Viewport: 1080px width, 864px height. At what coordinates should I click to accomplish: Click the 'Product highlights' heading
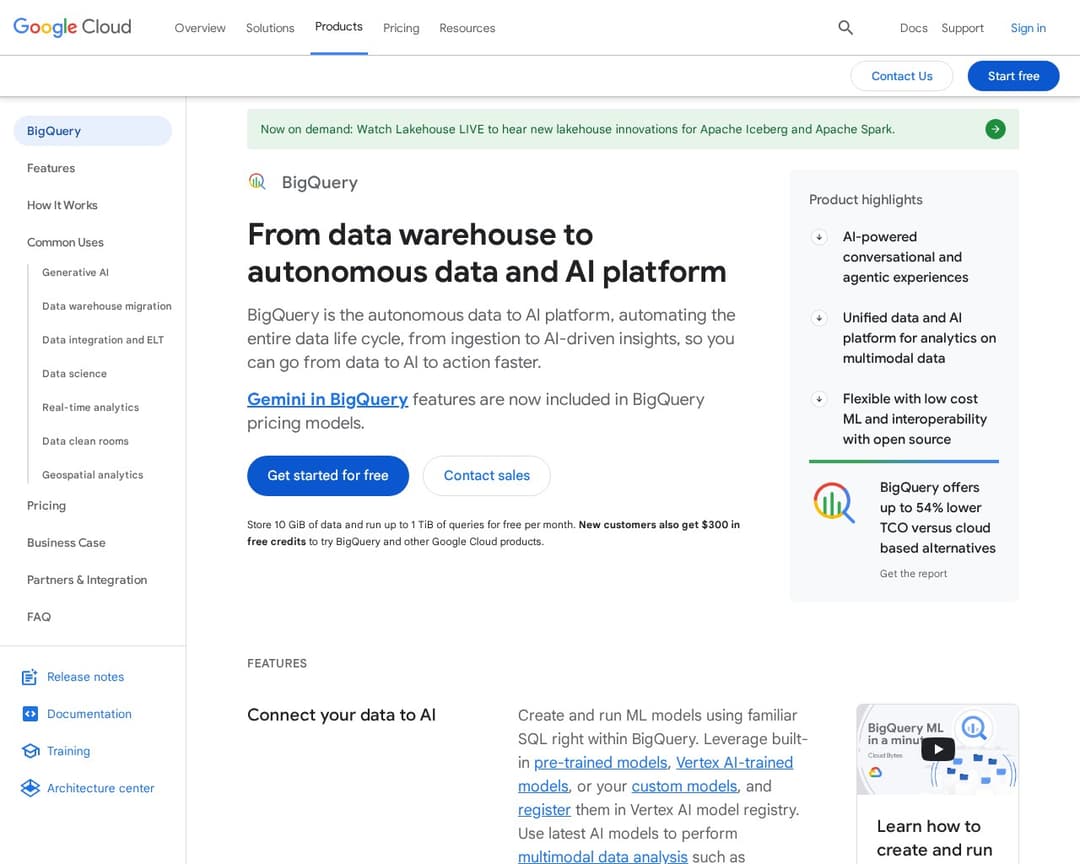pyautogui.click(x=865, y=200)
